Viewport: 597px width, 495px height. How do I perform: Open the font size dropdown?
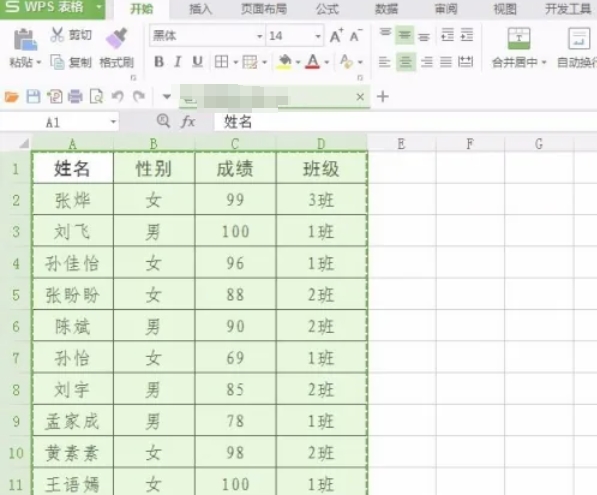318,36
